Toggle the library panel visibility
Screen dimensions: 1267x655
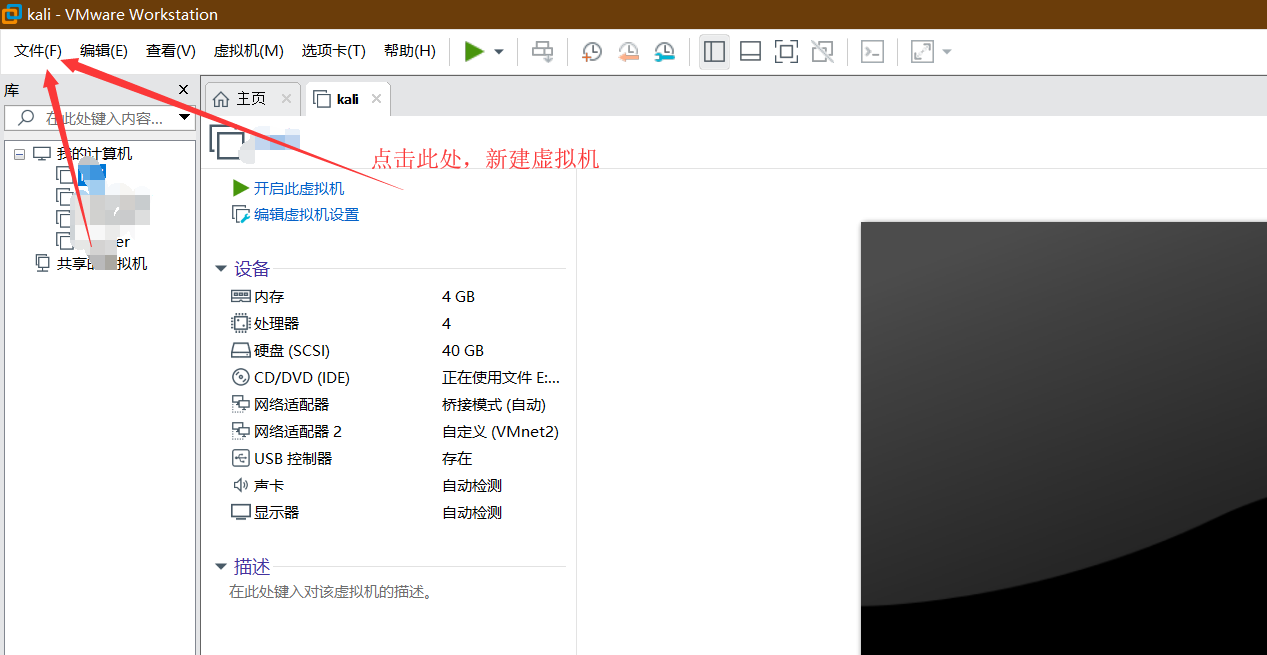(x=714, y=51)
